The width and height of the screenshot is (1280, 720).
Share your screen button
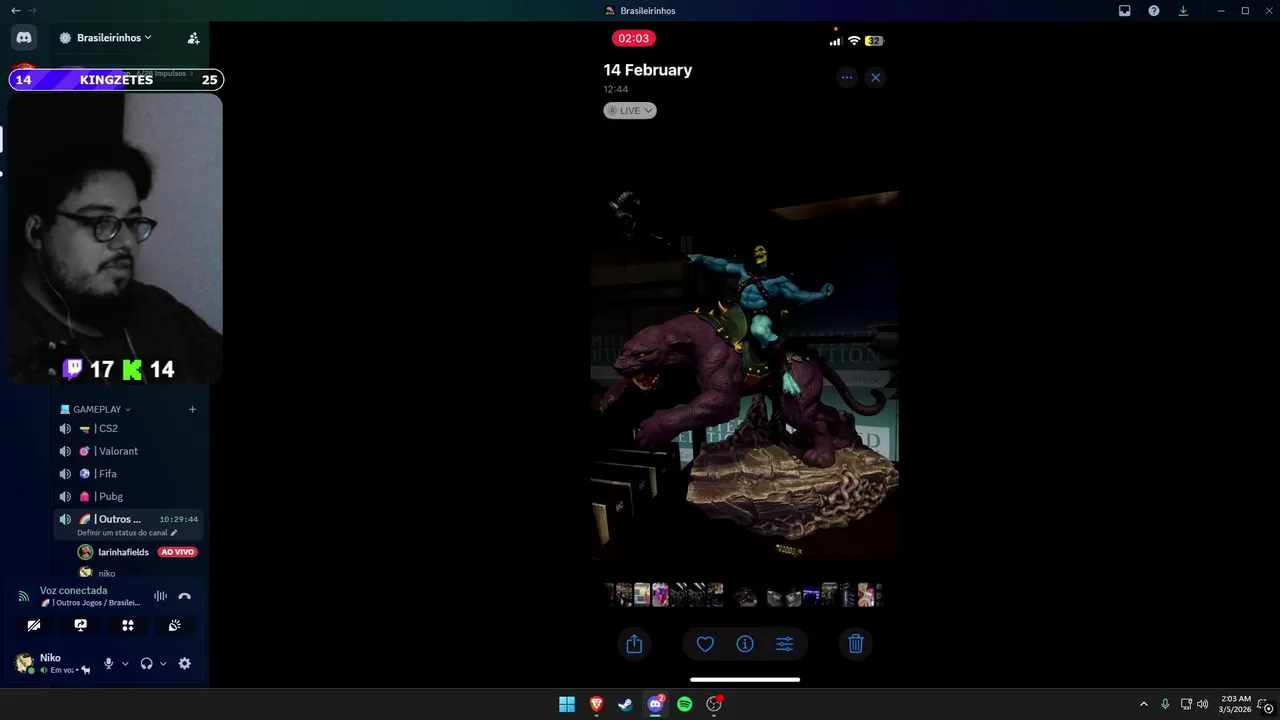(81, 625)
